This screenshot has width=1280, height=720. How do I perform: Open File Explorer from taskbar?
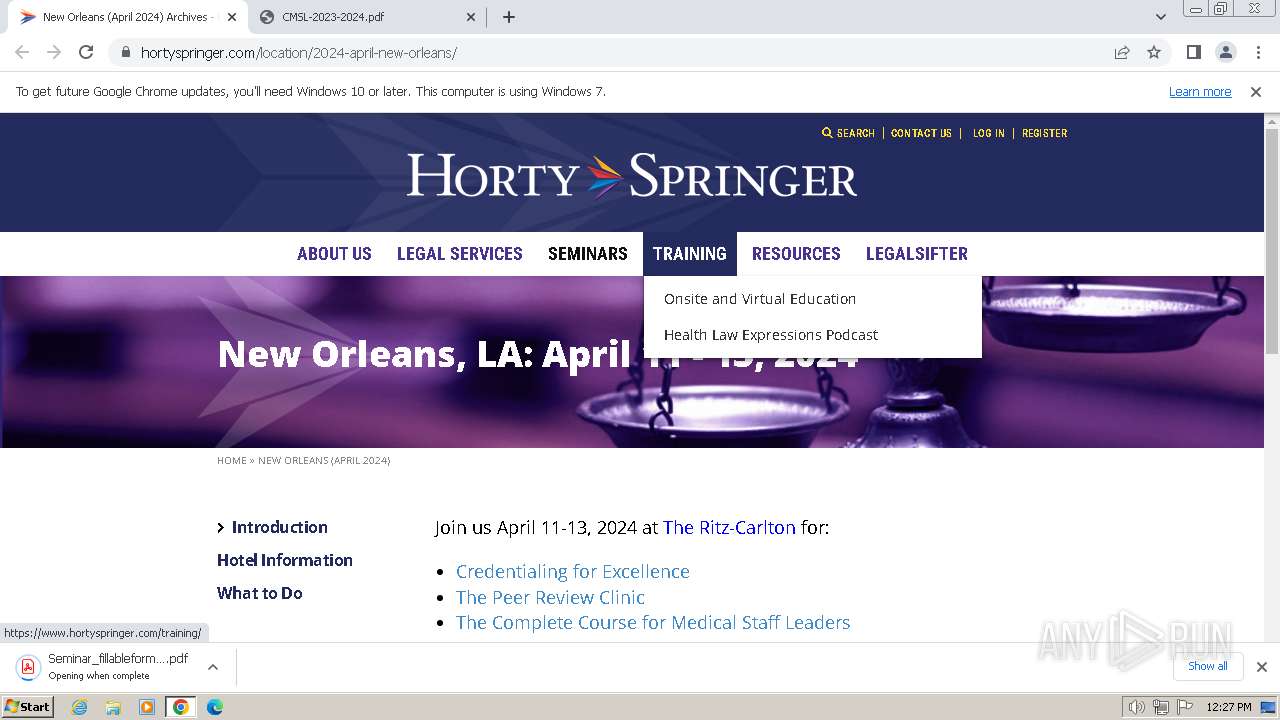(113, 707)
